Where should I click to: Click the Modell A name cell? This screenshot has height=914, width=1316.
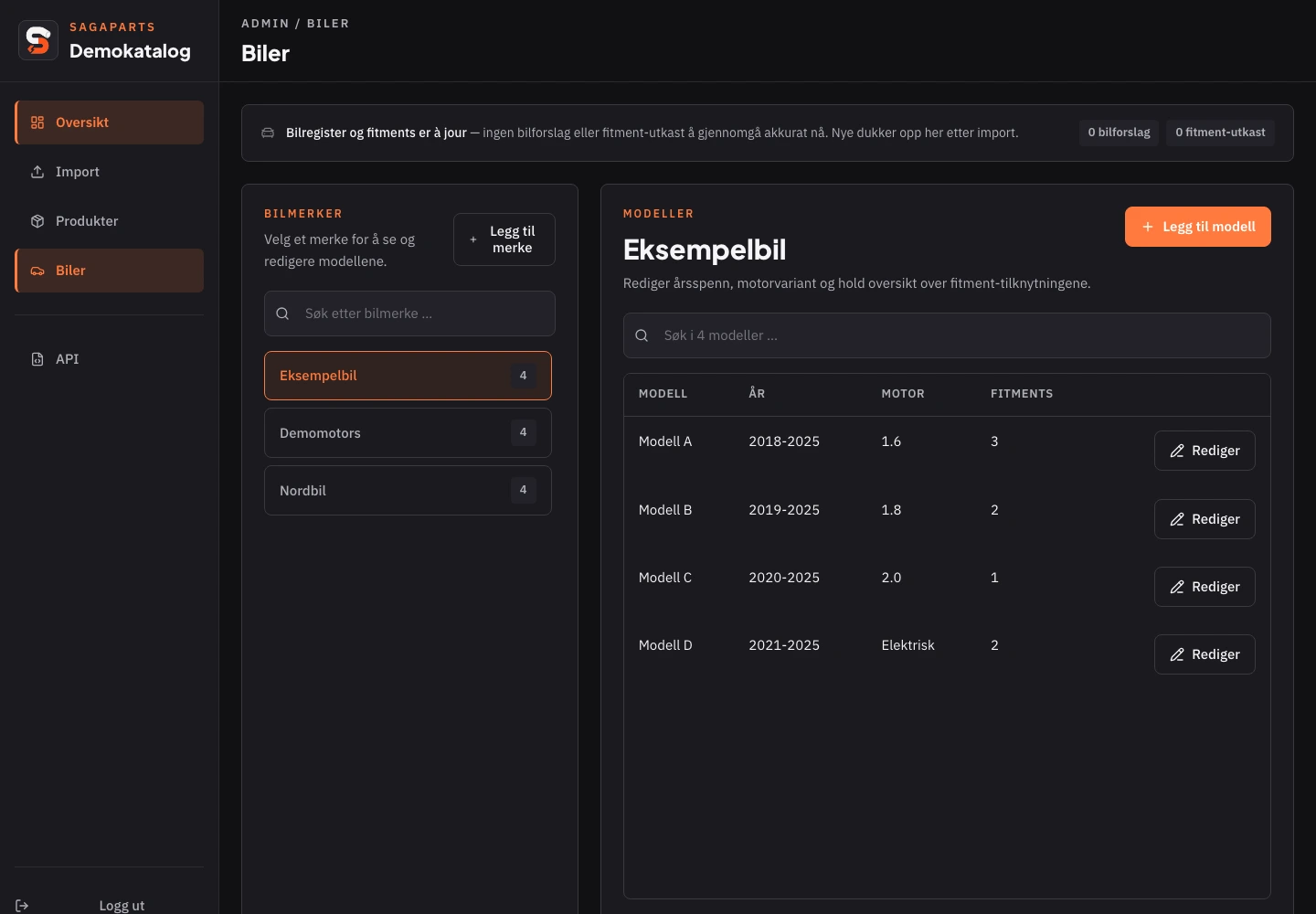click(x=665, y=441)
